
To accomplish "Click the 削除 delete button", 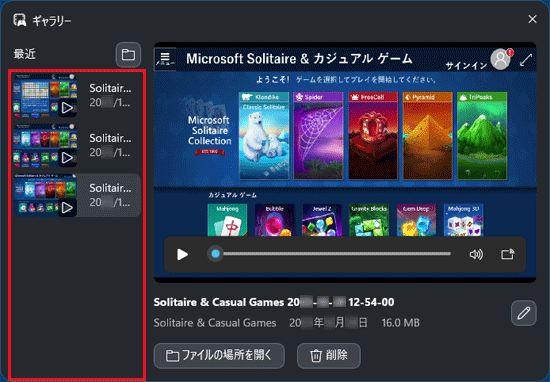I will click(329, 356).
